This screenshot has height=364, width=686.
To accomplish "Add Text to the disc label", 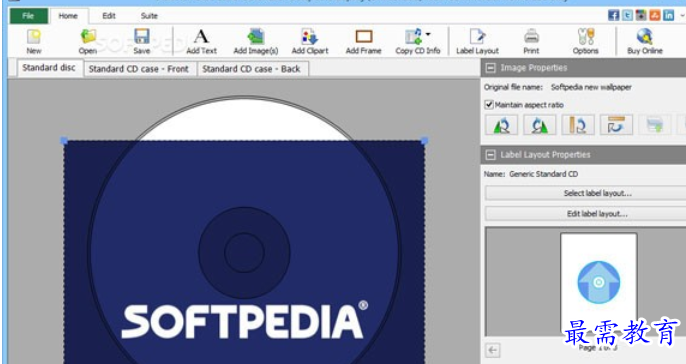I will tap(201, 42).
